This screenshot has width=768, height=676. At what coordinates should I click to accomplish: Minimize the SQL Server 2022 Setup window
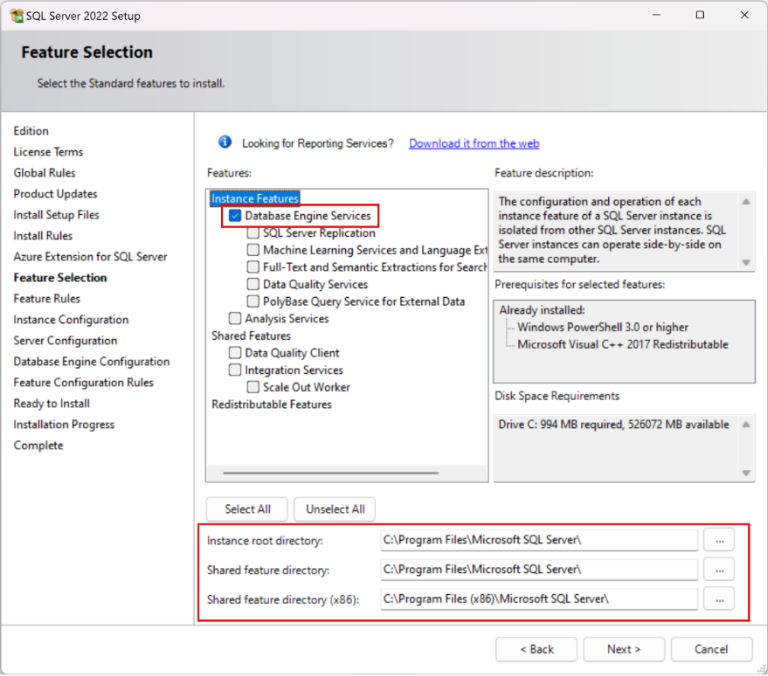point(656,15)
